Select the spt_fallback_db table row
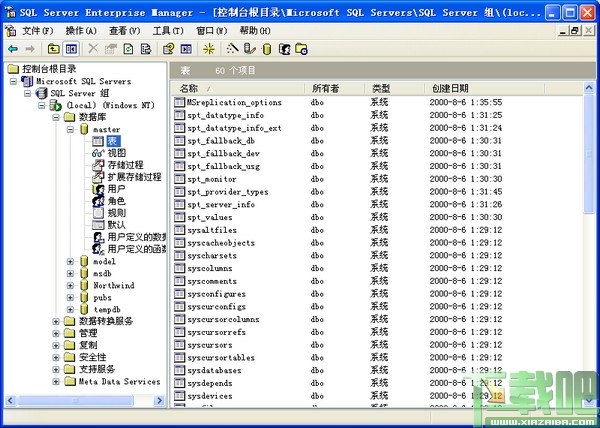Screen dimensions: 600x428 click(221, 140)
